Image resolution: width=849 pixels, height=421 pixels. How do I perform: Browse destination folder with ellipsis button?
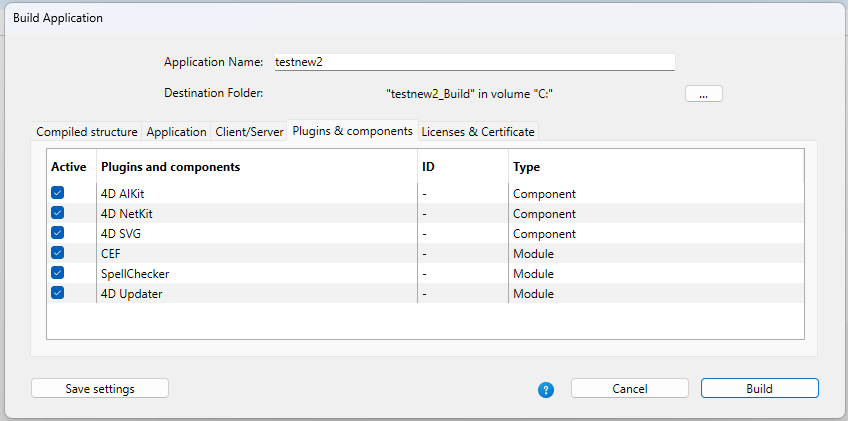(703, 94)
